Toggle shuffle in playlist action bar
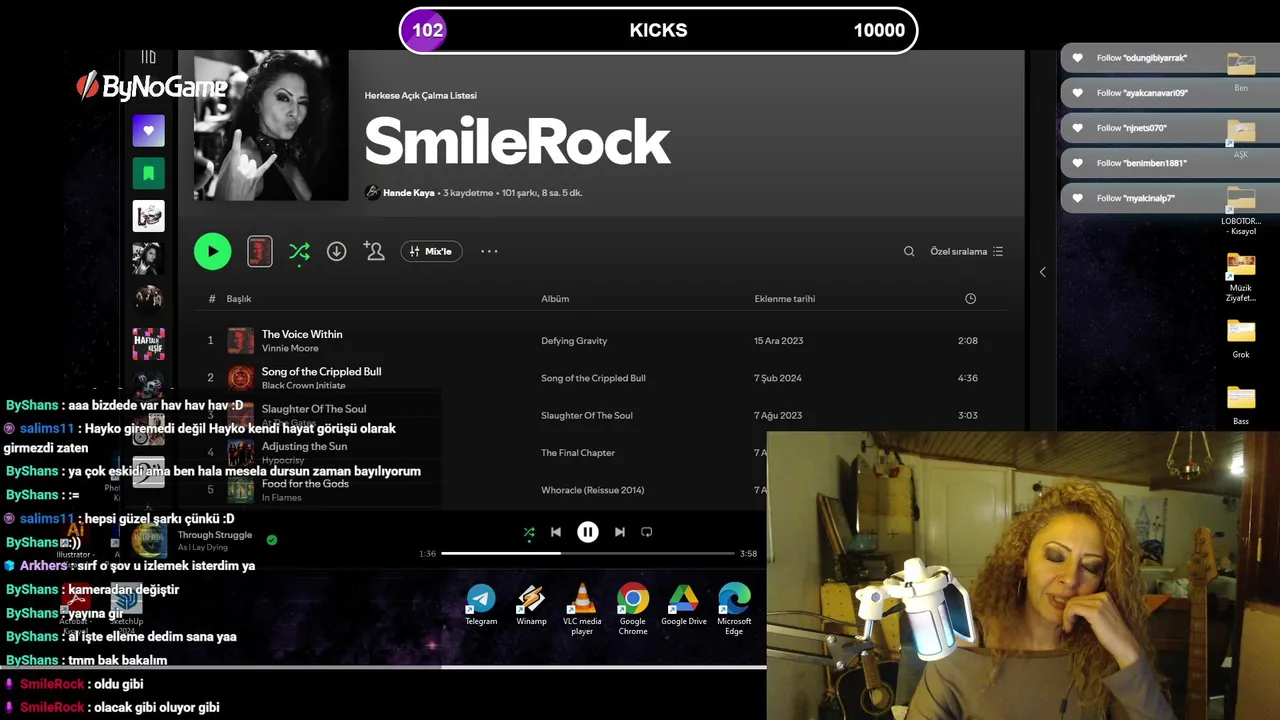Screen dimensions: 1280x720 299,252
